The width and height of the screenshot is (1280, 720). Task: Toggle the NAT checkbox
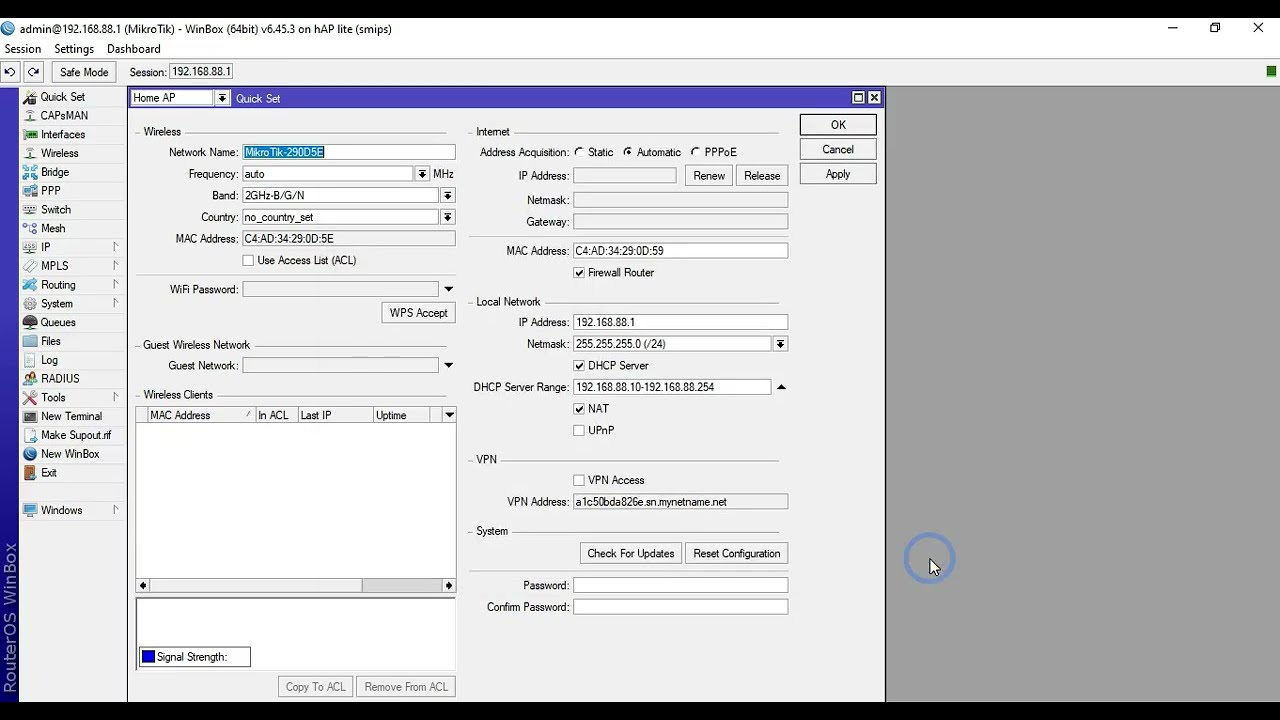(579, 409)
